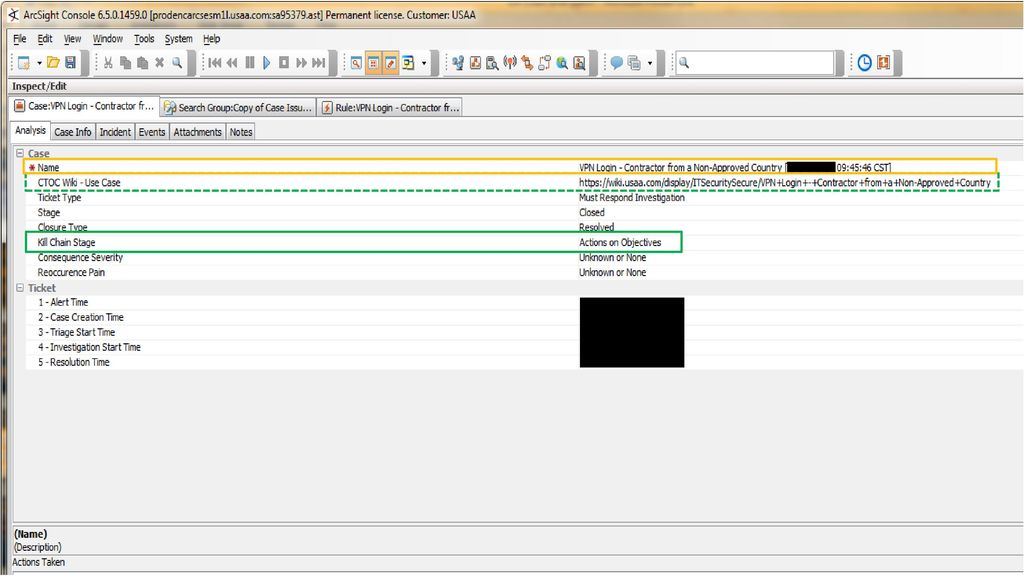The height and width of the screenshot is (576, 1024).
Task: Click the Save floppy disk icon
Action: point(71,63)
